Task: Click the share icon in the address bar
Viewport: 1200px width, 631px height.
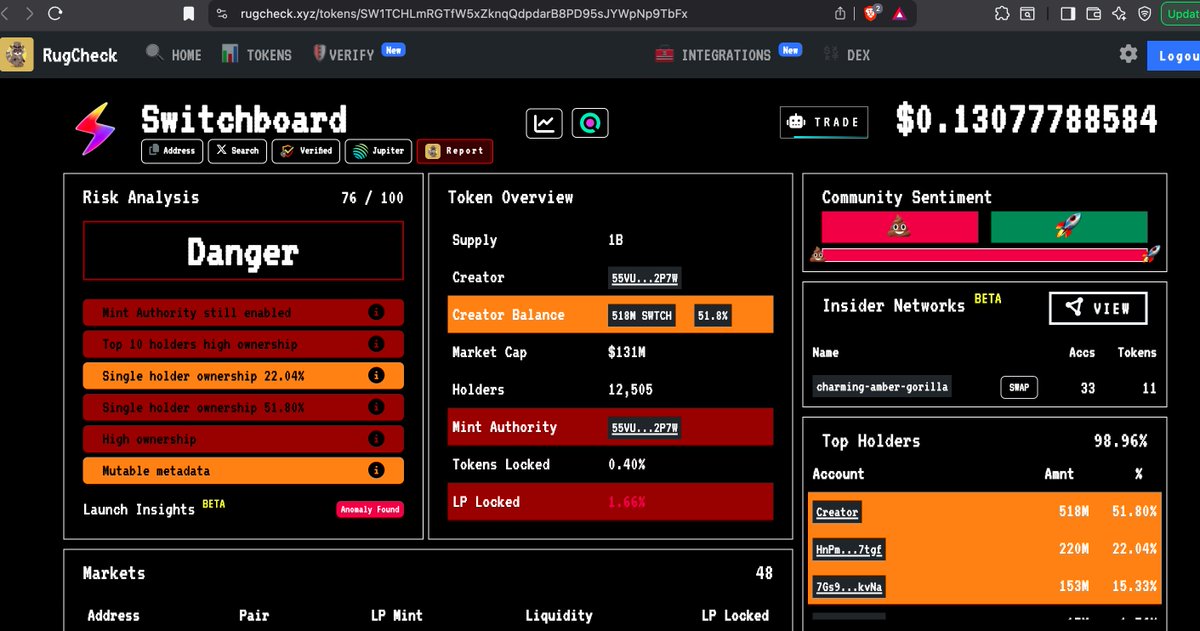Action: pos(840,14)
